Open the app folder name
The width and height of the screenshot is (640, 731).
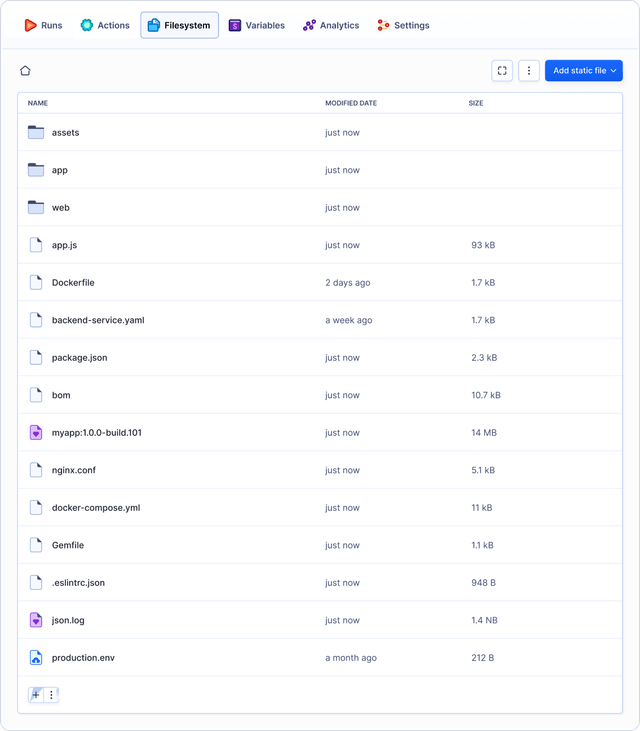60,170
